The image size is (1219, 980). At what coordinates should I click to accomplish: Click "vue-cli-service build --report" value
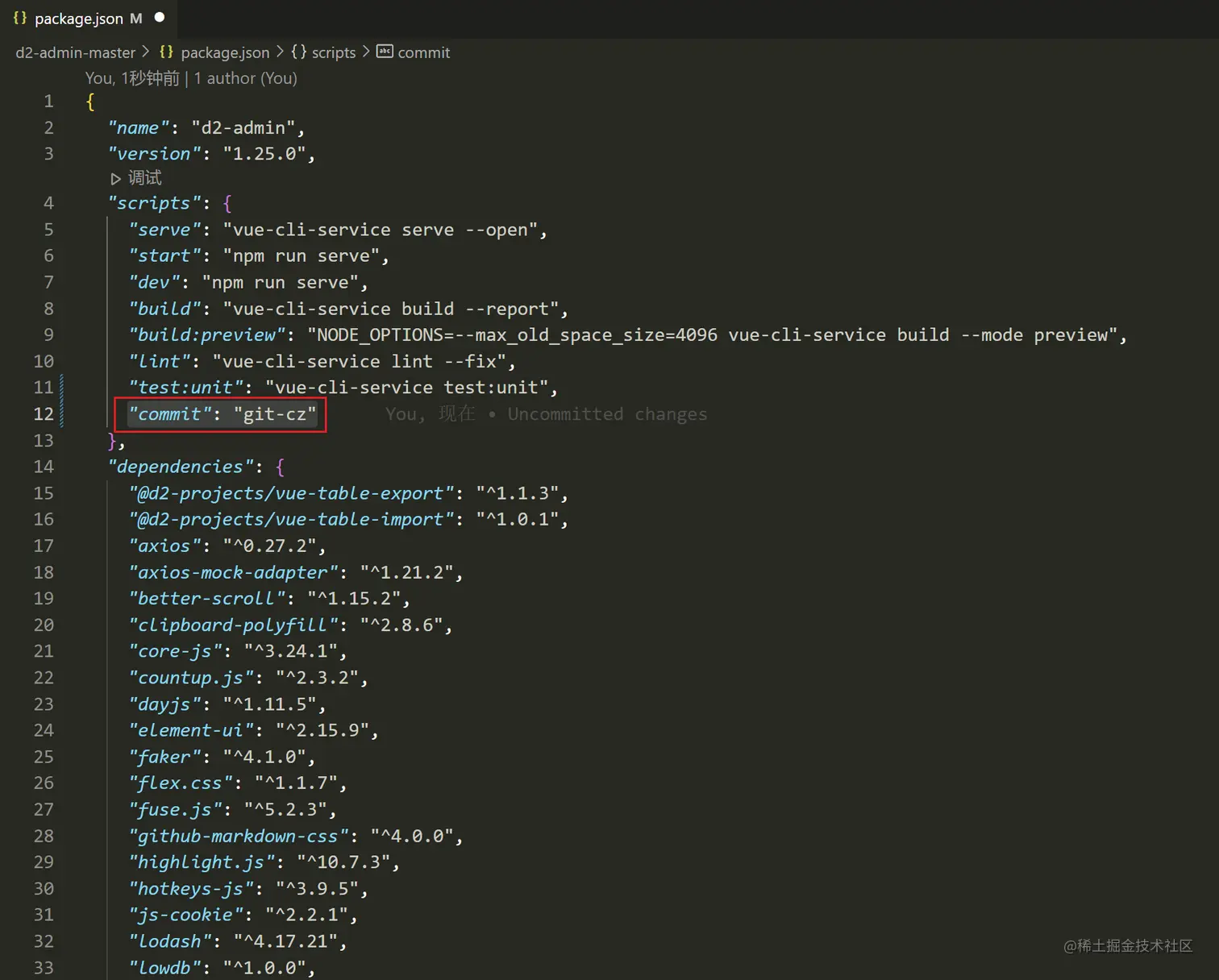(x=391, y=309)
